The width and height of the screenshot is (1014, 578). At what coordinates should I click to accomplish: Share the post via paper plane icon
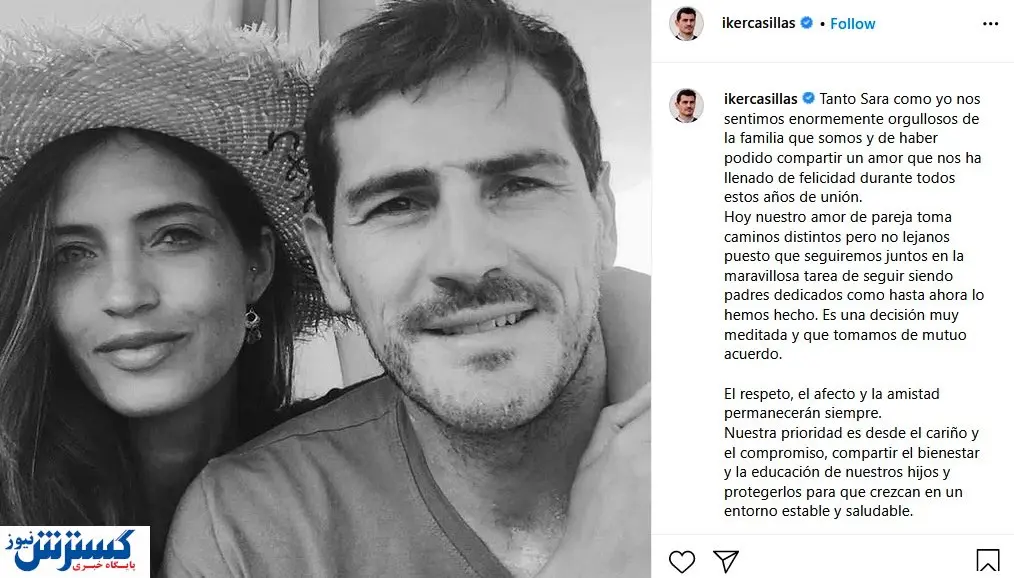pyautogui.click(x=726, y=561)
